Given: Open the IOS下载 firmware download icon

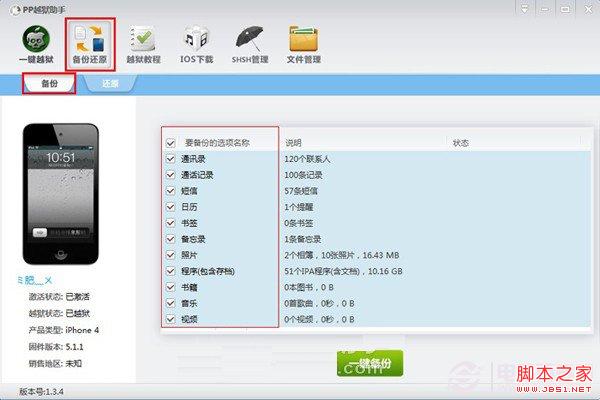Looking at the screenshot, I should tap(196, 44).
